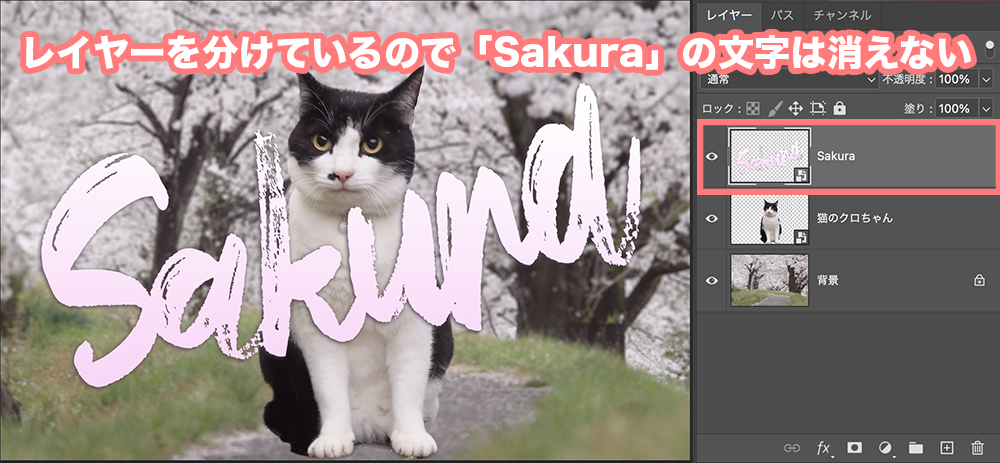This screenshot has height=463, width=1000.
Task: Click the 塗り 100% value field
Action: tap(957, 108)
